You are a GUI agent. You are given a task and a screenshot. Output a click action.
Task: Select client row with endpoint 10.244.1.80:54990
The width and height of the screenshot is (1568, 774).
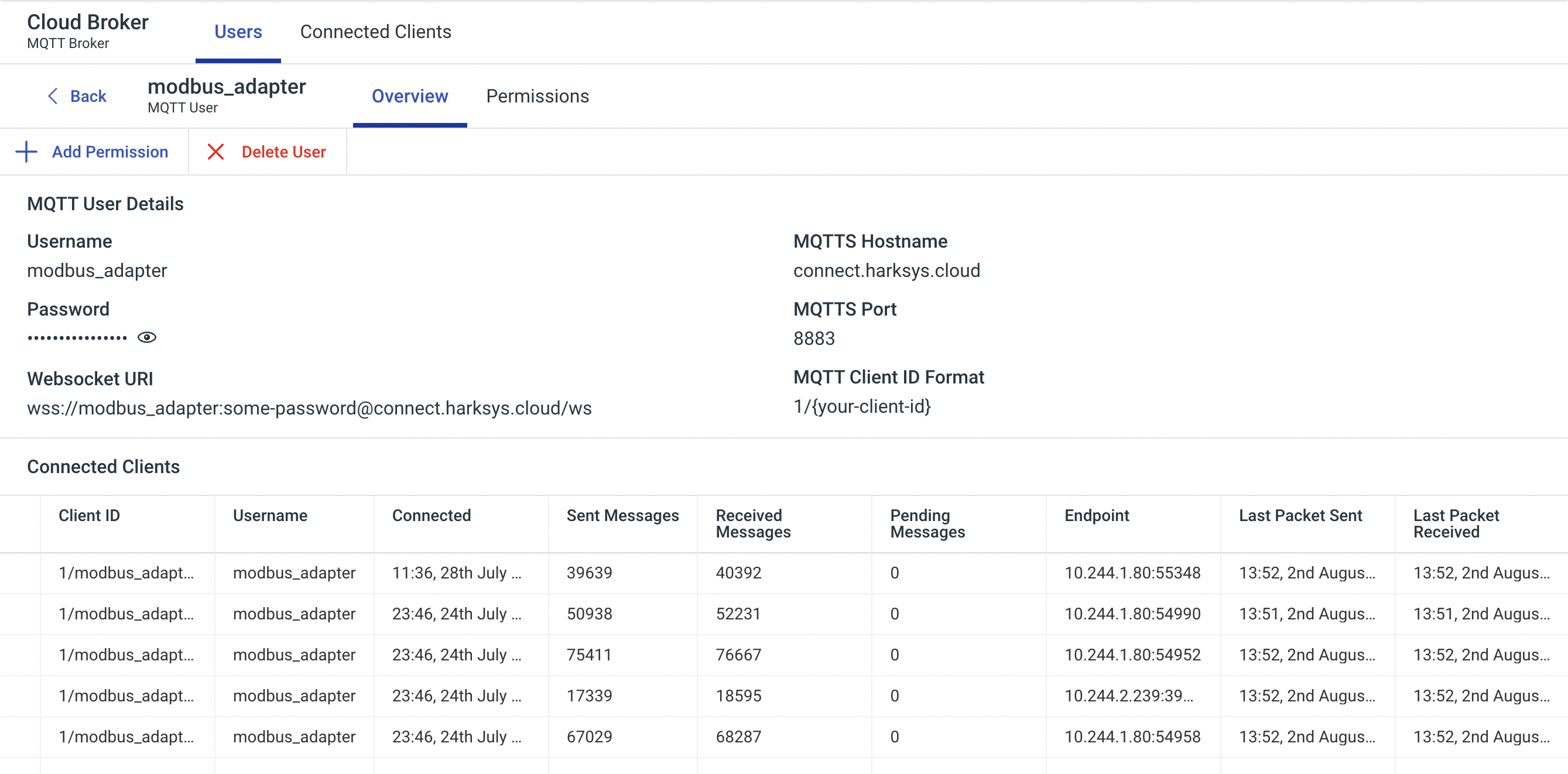[x=784, y=614]
